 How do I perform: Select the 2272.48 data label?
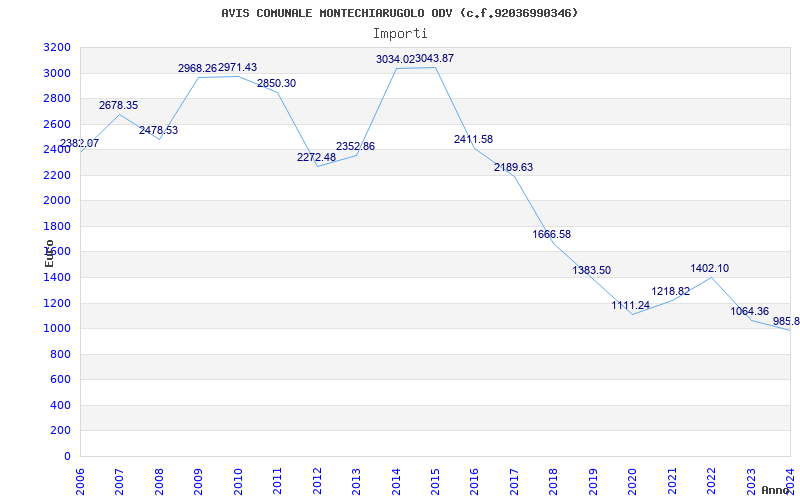[x=316, y=157]
